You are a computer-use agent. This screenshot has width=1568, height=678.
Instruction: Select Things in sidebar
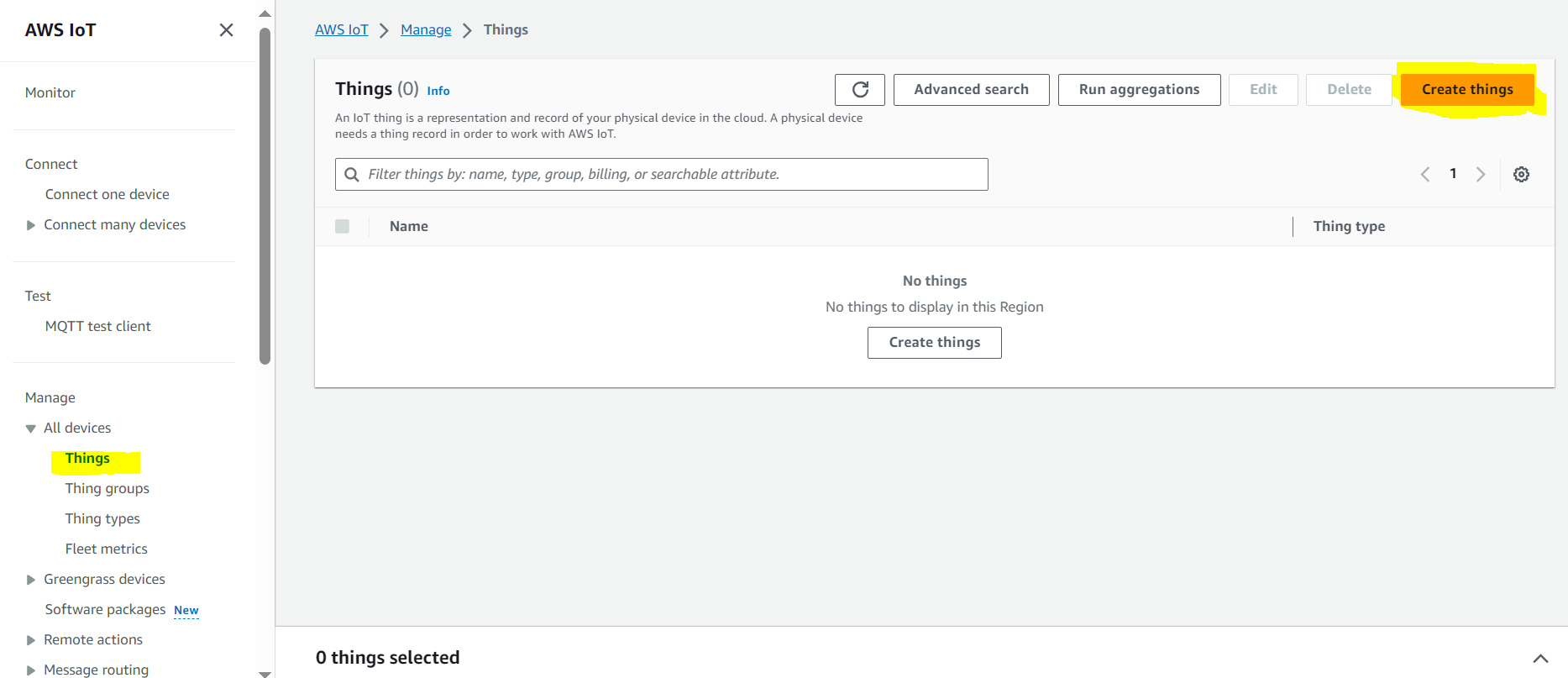(87, 458)
